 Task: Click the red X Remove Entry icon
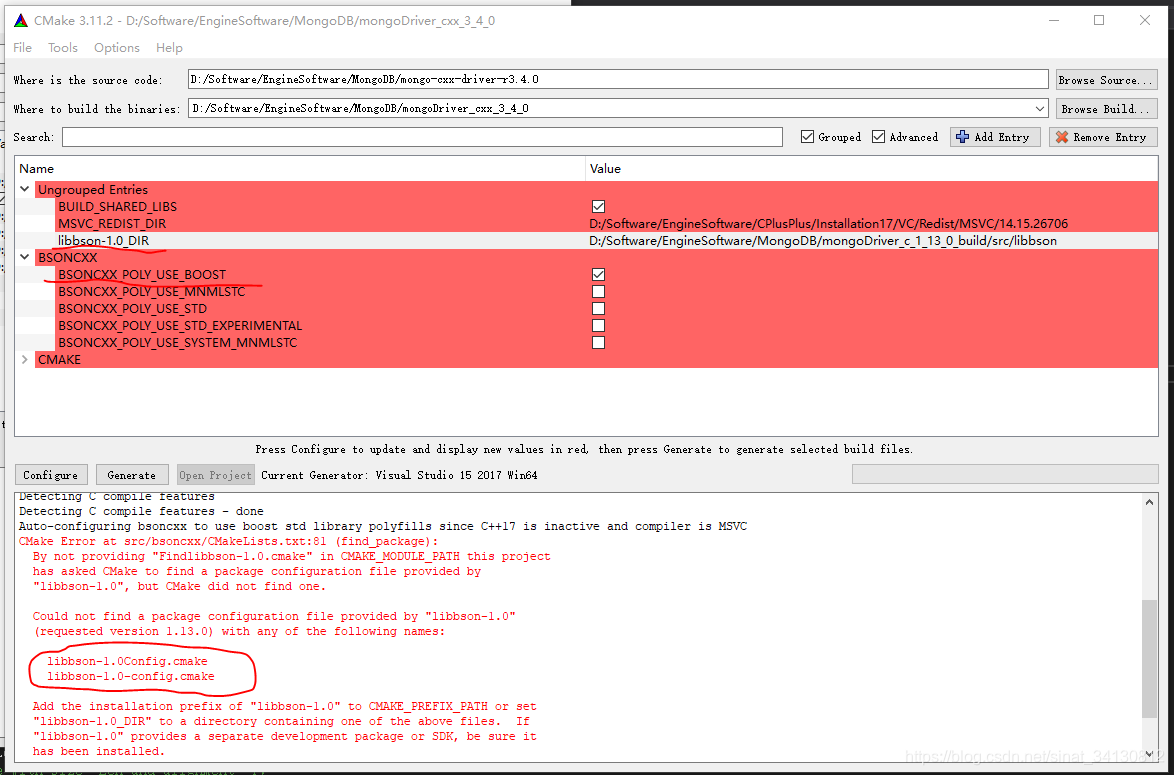click(1062, 137)
